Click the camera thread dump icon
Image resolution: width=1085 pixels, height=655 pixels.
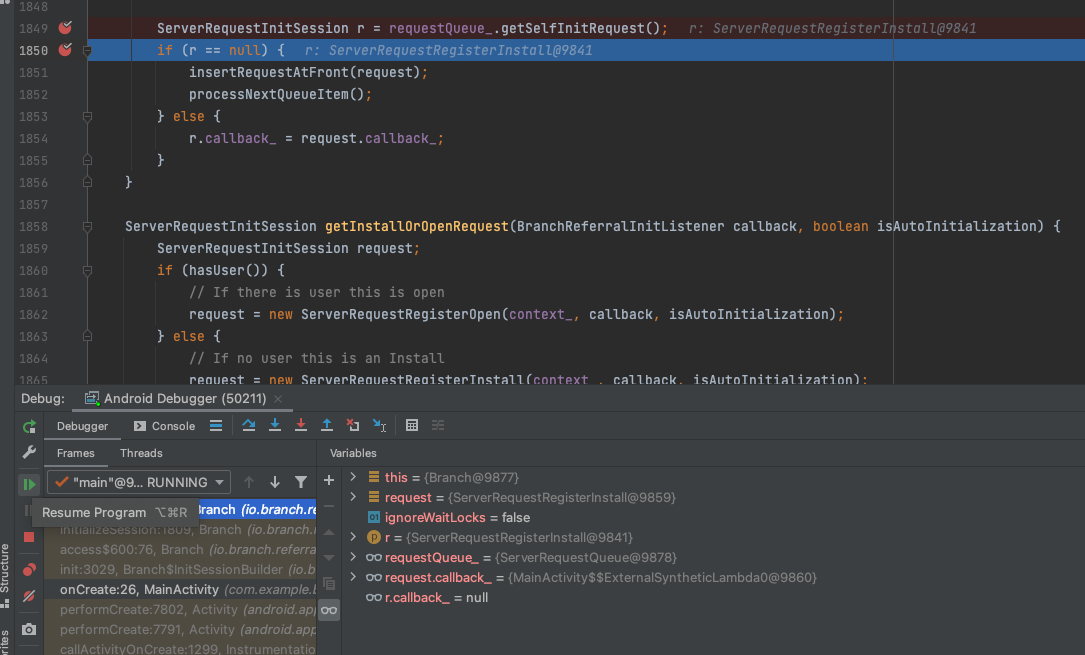[29, 629]
